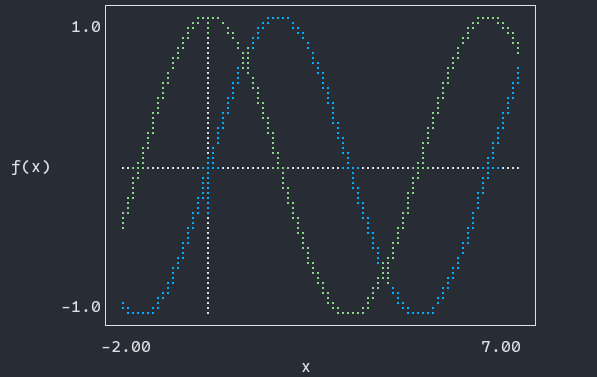Click the y-axis label 'f(x)'
The height and width of the screenshot is (377, 597).
pos(31,167)
